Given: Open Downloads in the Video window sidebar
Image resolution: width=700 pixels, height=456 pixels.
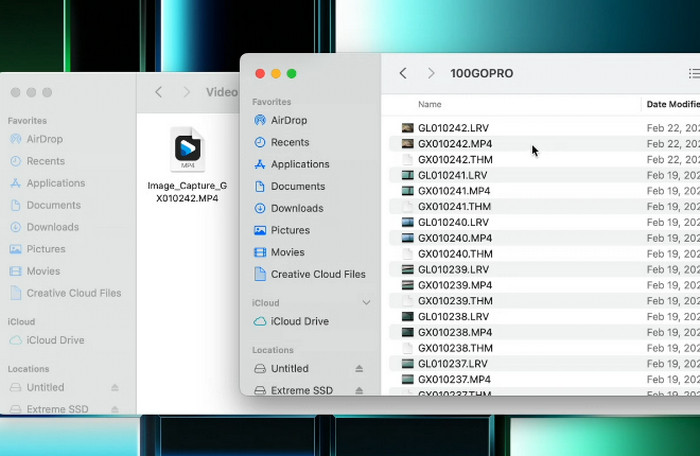Looking at the screenshot, I should (44, 227).
